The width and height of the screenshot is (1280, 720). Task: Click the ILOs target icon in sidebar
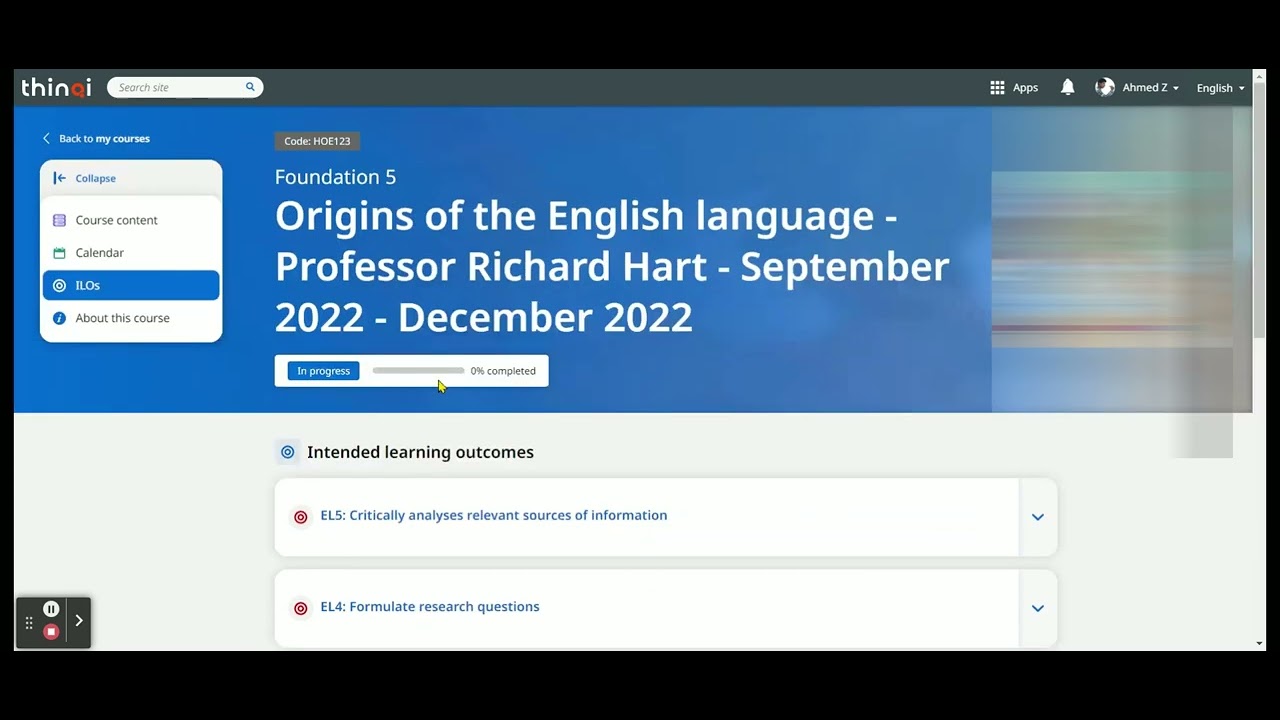coord(59,286)
